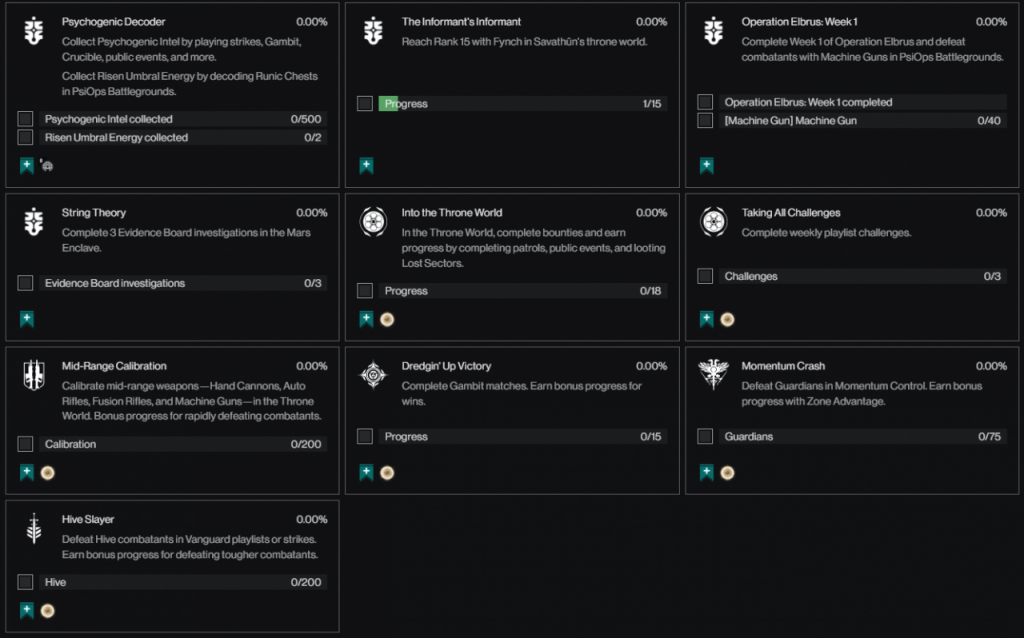The width and height of the screenshot is (1024, 638).
Task: Click the teal reward badge under String Theory
Action: [27, 319]
